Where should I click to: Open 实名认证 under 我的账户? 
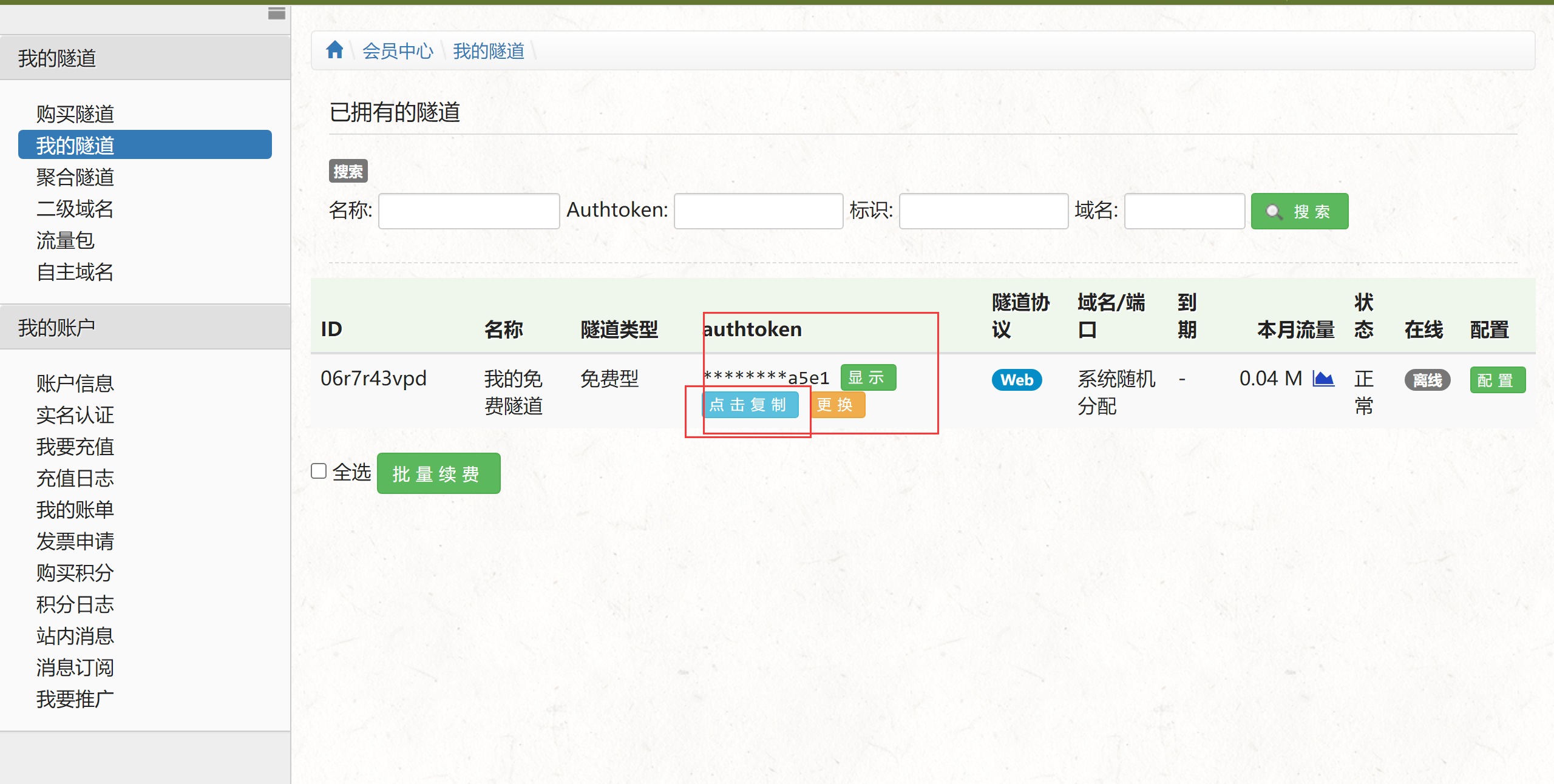[75, 415]
